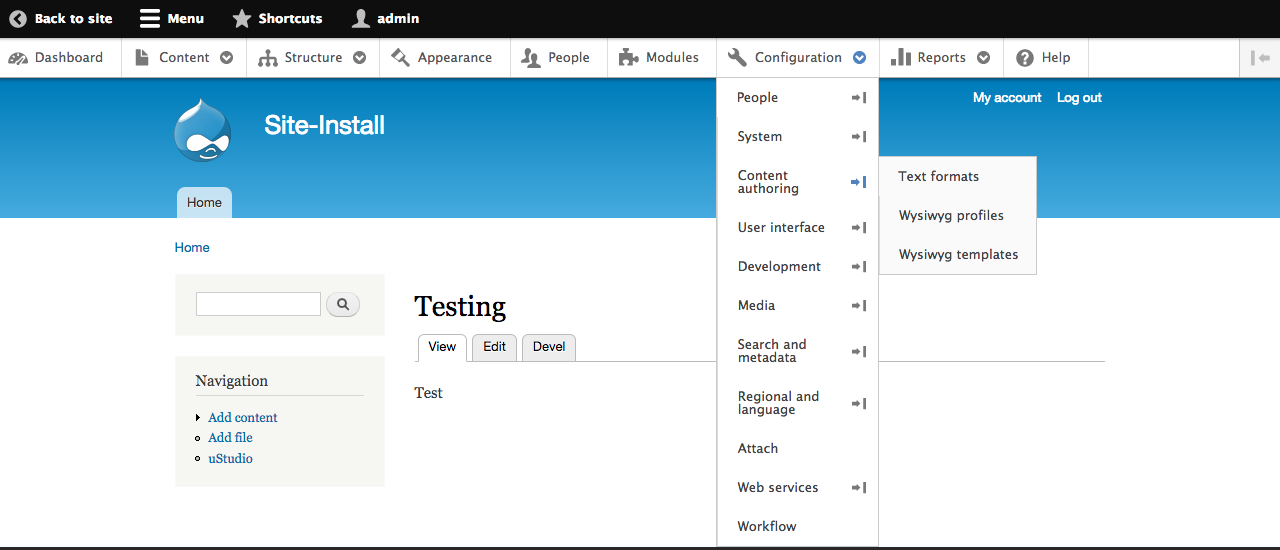Open the My account link
This screenshot has width=1280, height=550.
point(1007,98)
